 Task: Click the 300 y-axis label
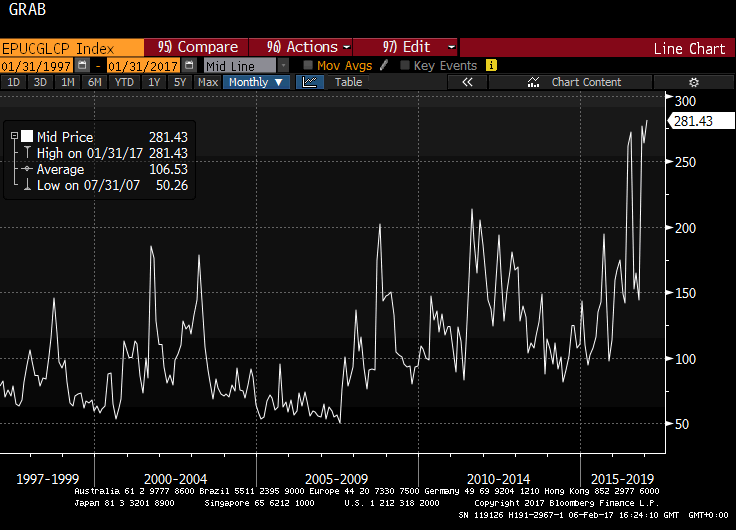[x=685, y=101]
